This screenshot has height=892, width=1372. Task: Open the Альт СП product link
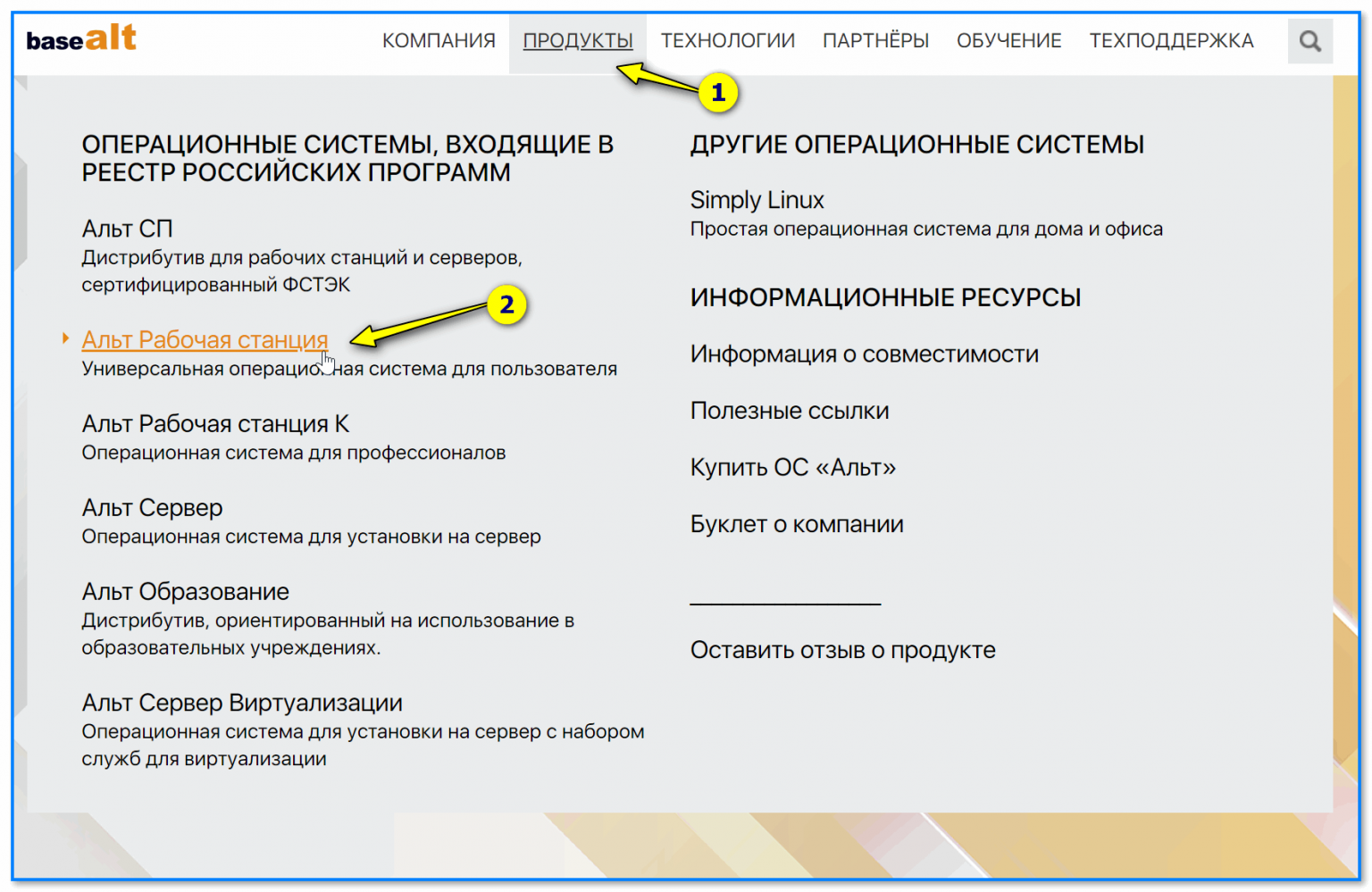point(127,229)
